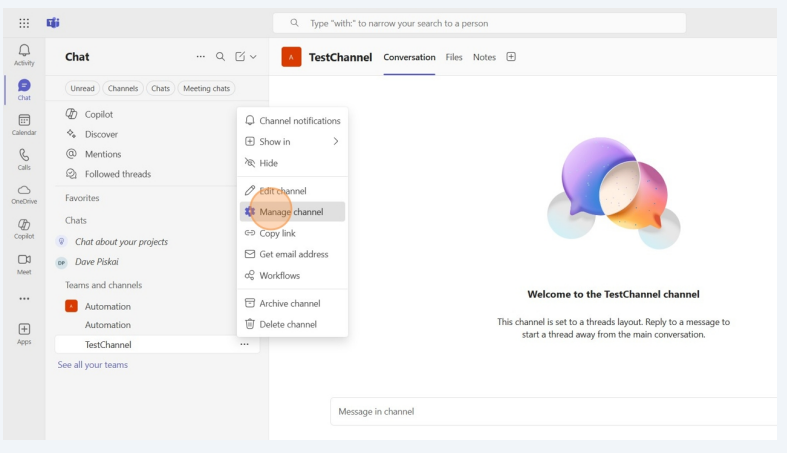Open Calendar from the left rail
This screenshot has width=787, height=453.
coord(24,124)
